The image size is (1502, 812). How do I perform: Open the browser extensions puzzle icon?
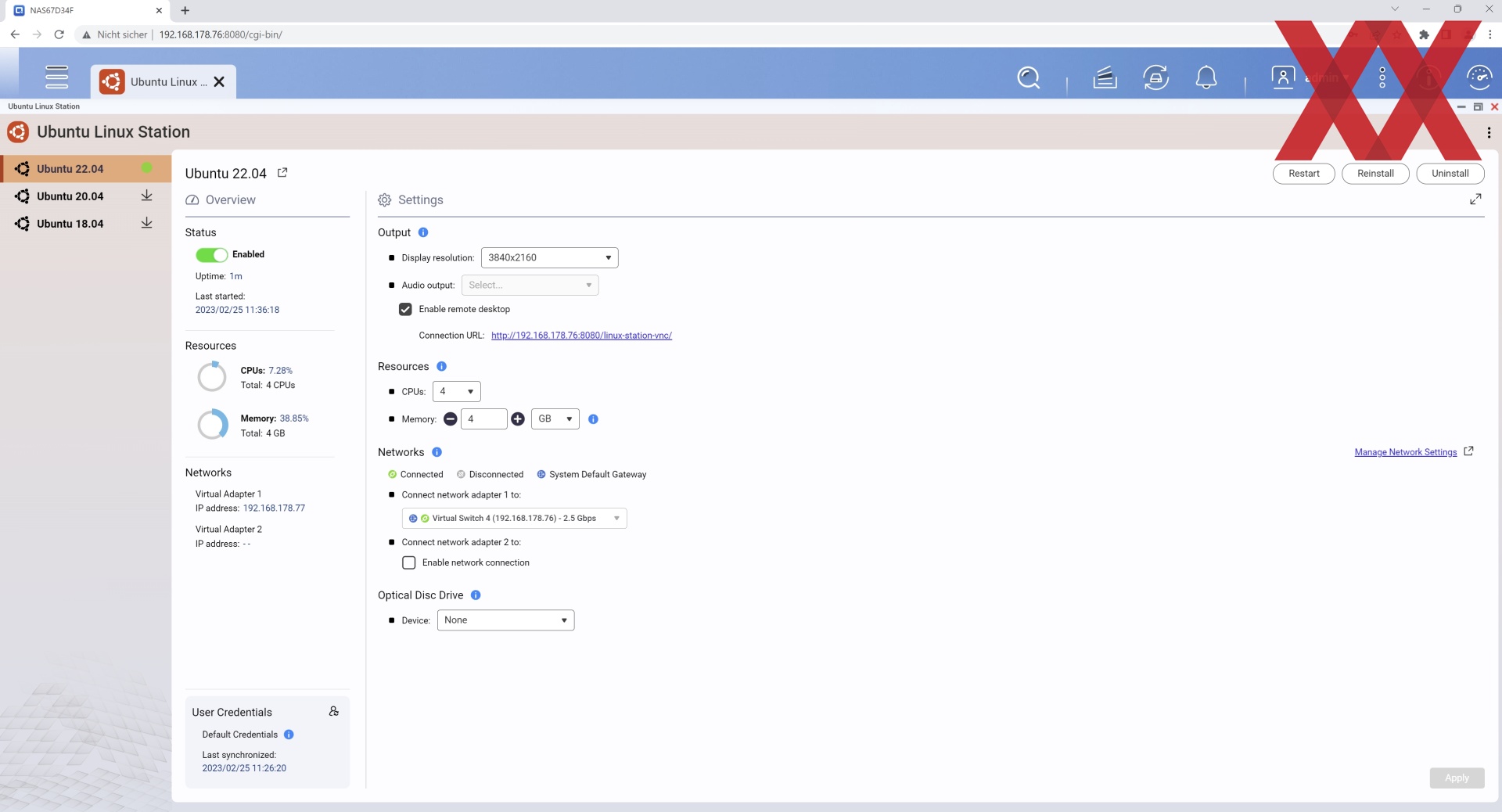1424,34
